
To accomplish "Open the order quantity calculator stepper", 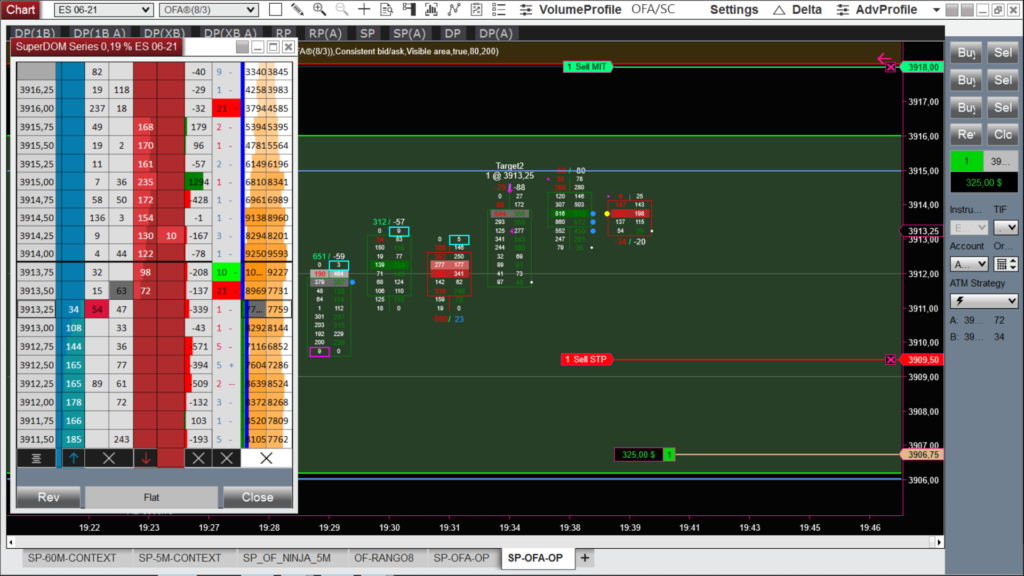I will [x=1006, y=264].
